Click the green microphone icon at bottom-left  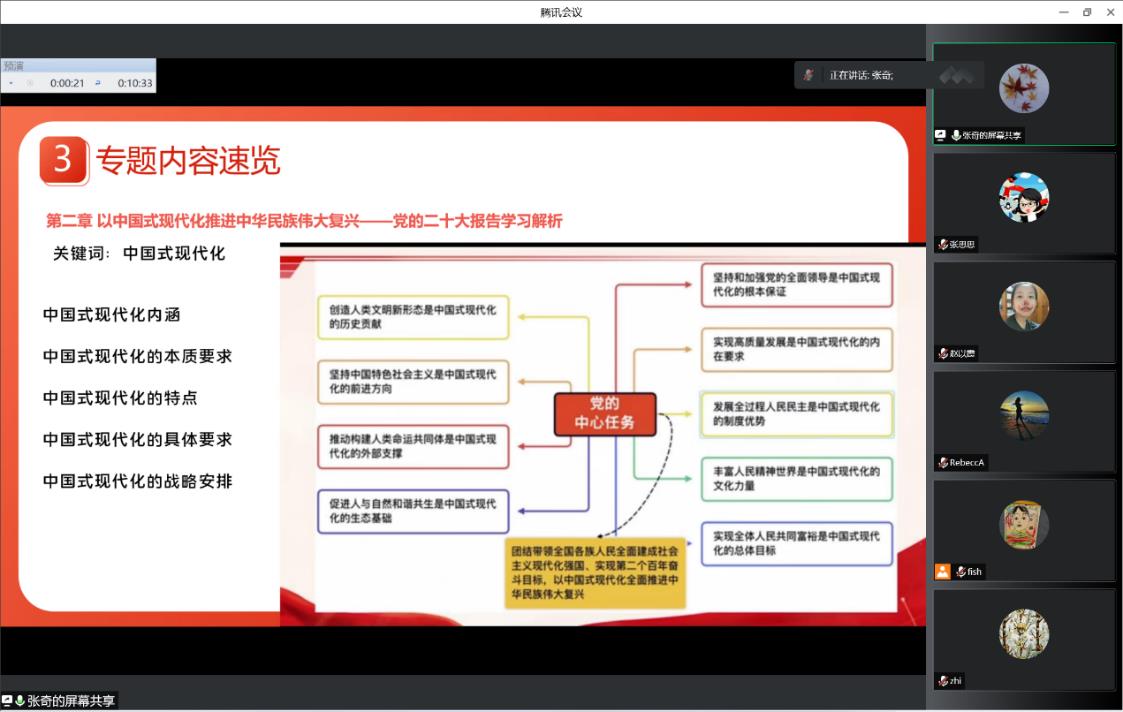coord(20,701)
